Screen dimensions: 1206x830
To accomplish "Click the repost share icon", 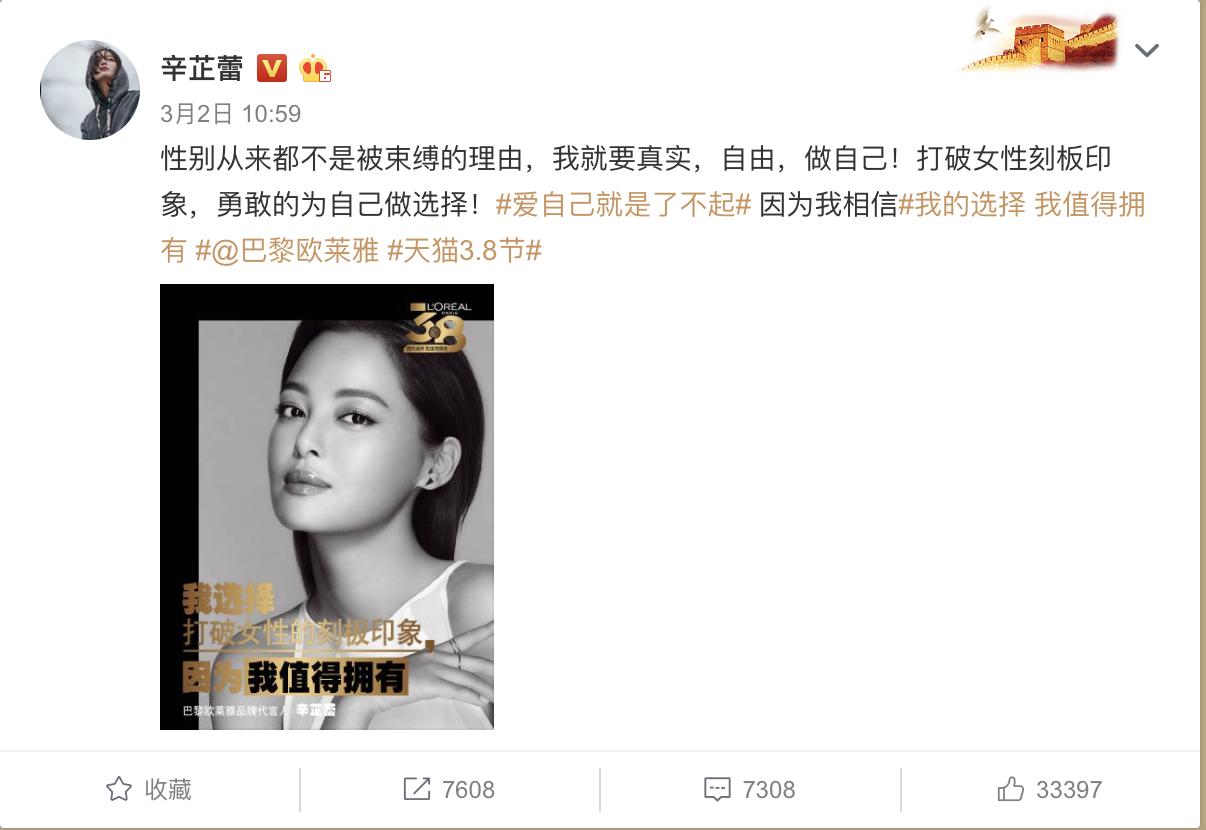I will [417, 789].
